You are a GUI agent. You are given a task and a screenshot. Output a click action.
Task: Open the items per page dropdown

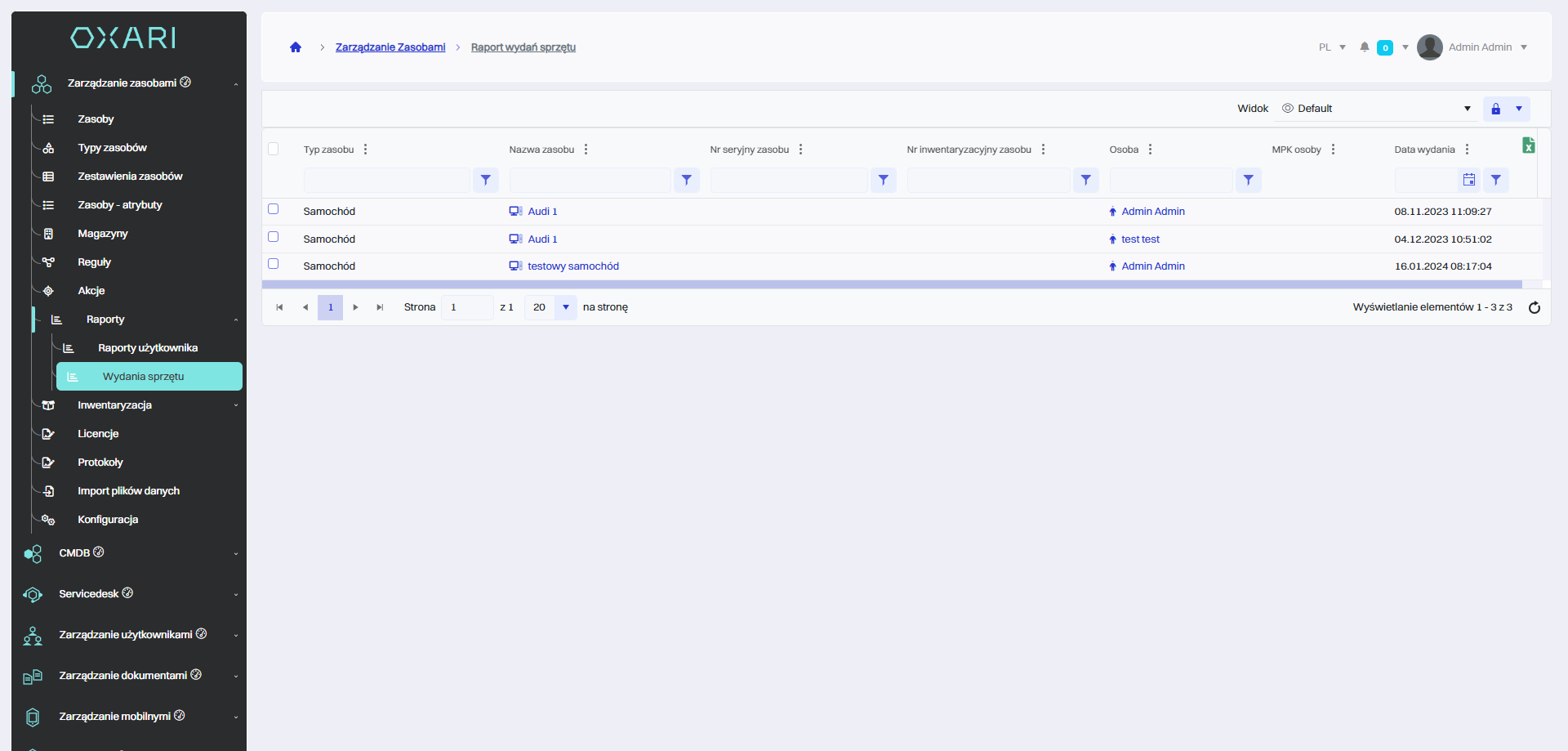click(x=565, y=307)
